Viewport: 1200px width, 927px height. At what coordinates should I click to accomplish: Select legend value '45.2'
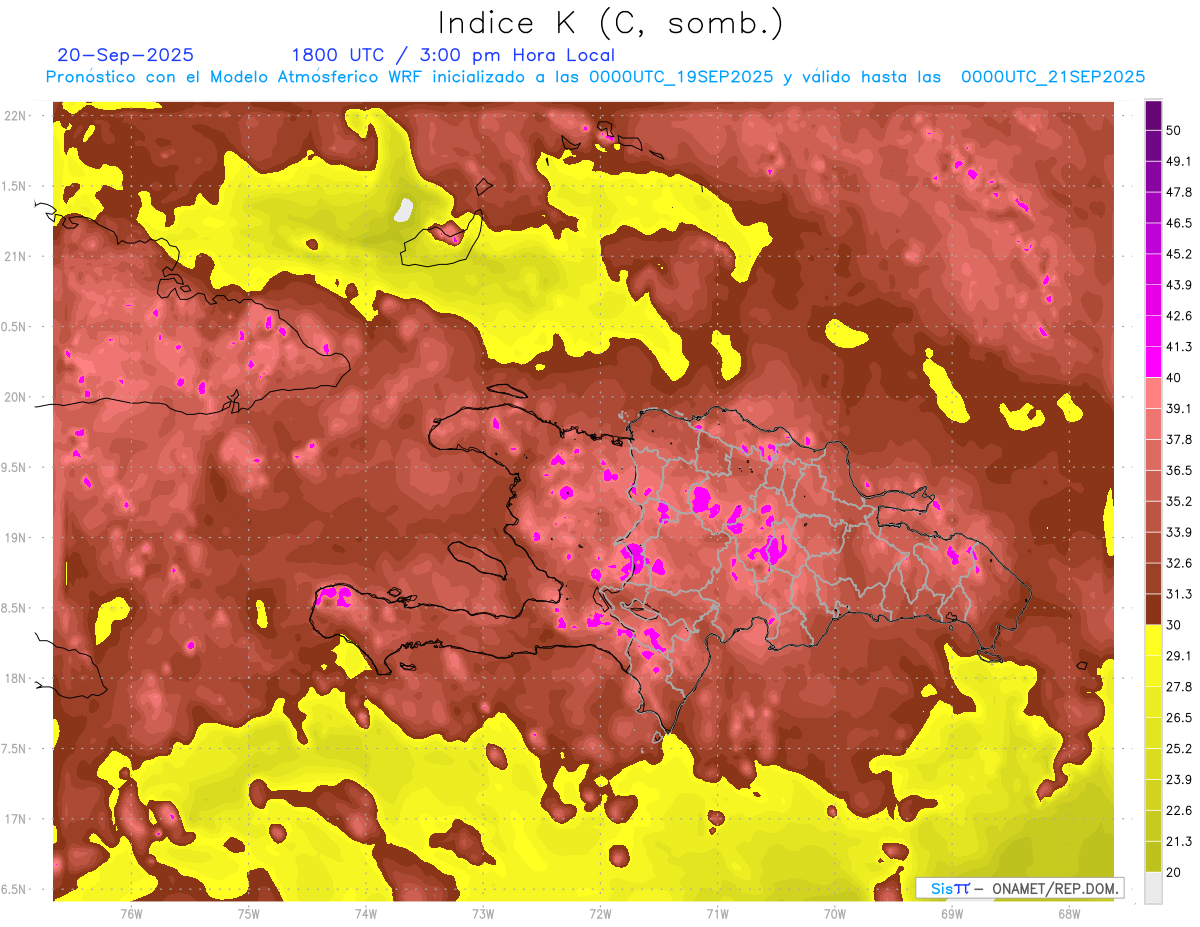click(1179, 254)
